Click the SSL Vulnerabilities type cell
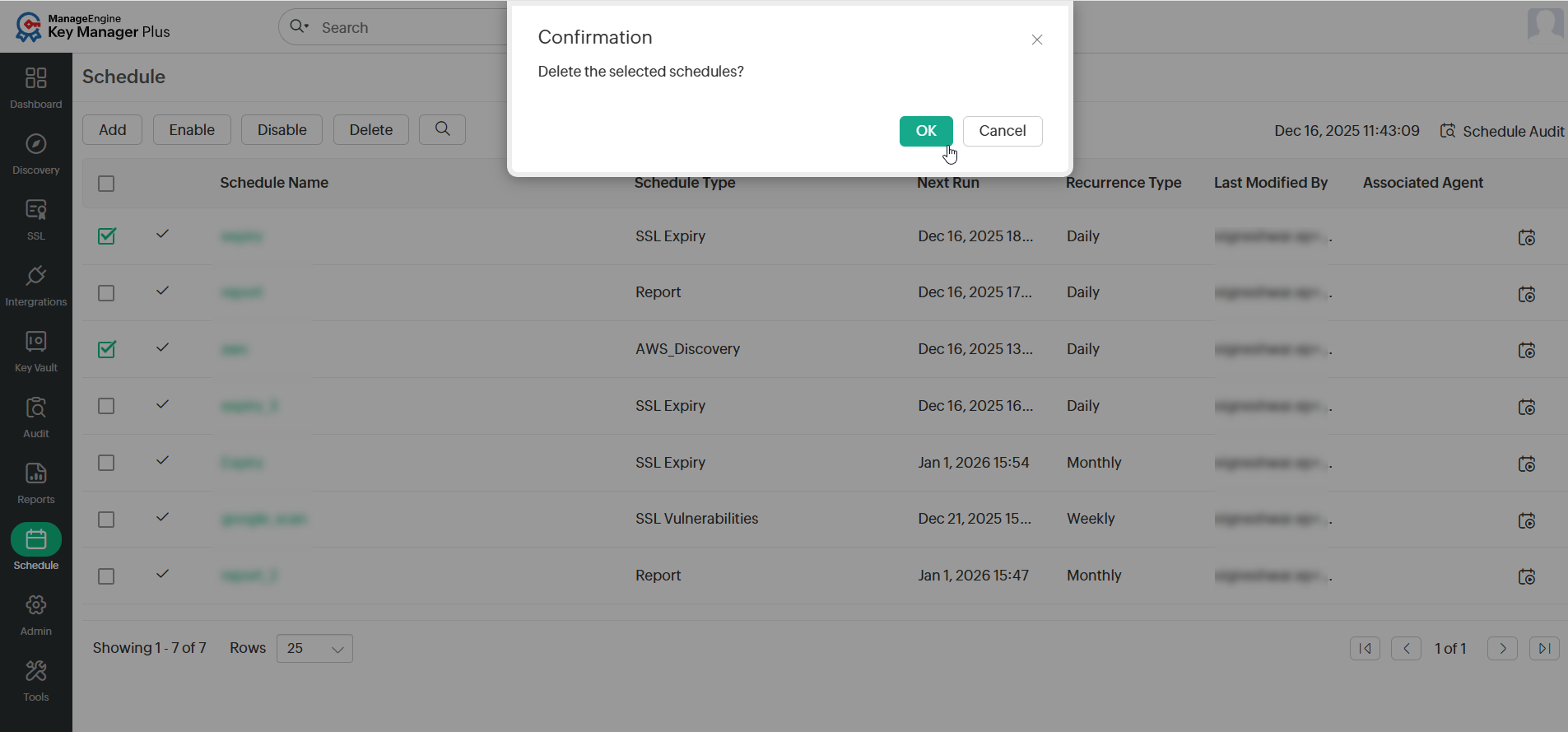 pyautogui.click(x=696, y=519)
